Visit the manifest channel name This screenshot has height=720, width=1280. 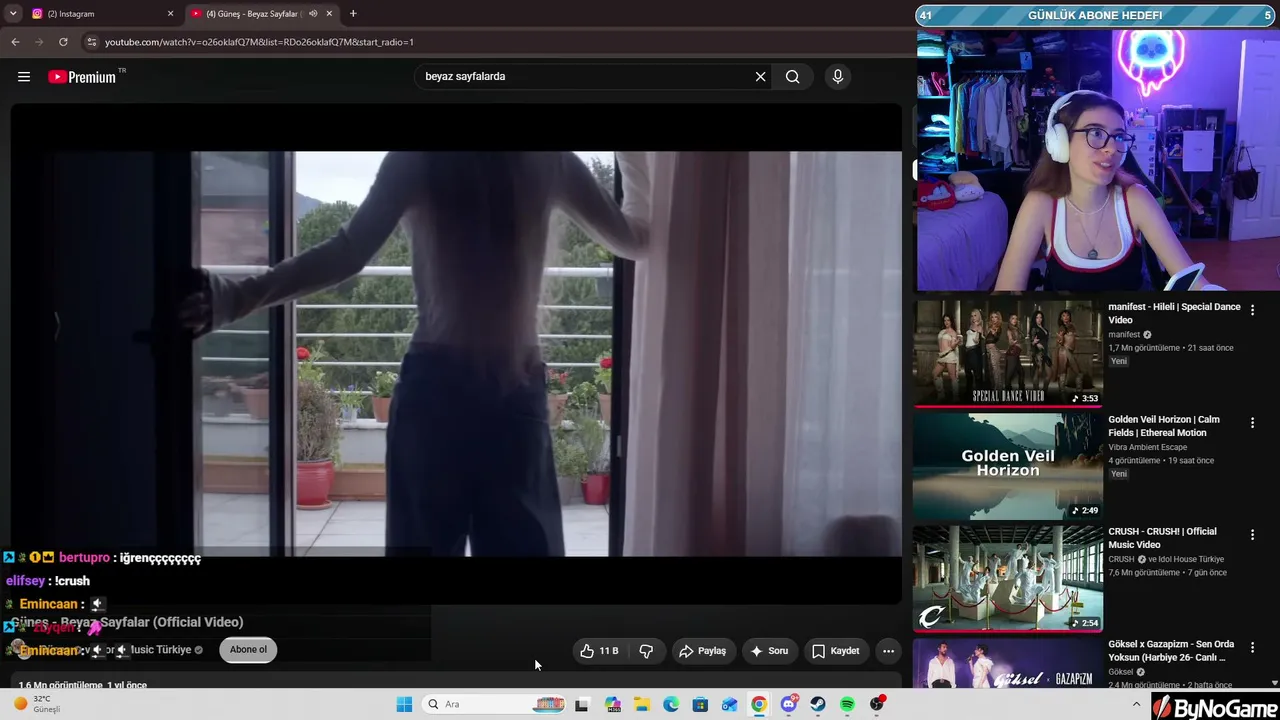[1124, 335]
